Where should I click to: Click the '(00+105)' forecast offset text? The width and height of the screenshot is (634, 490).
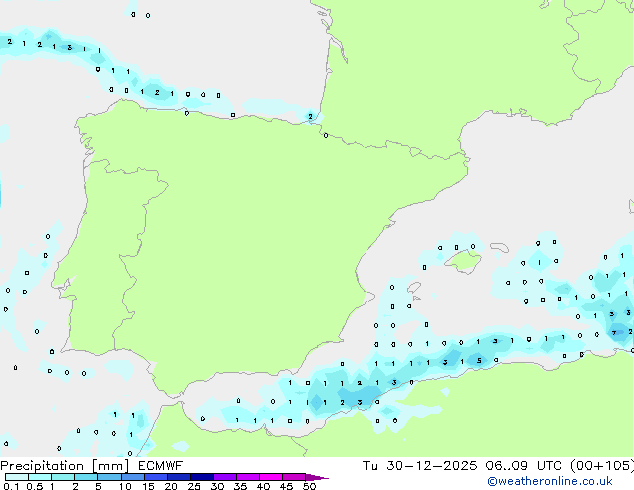click(602, 466)
